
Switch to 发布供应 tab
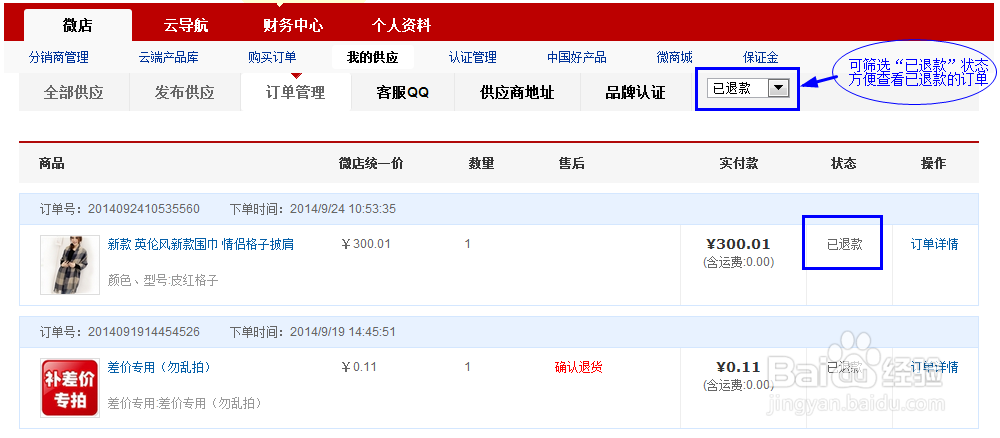[x=185, y=92]
